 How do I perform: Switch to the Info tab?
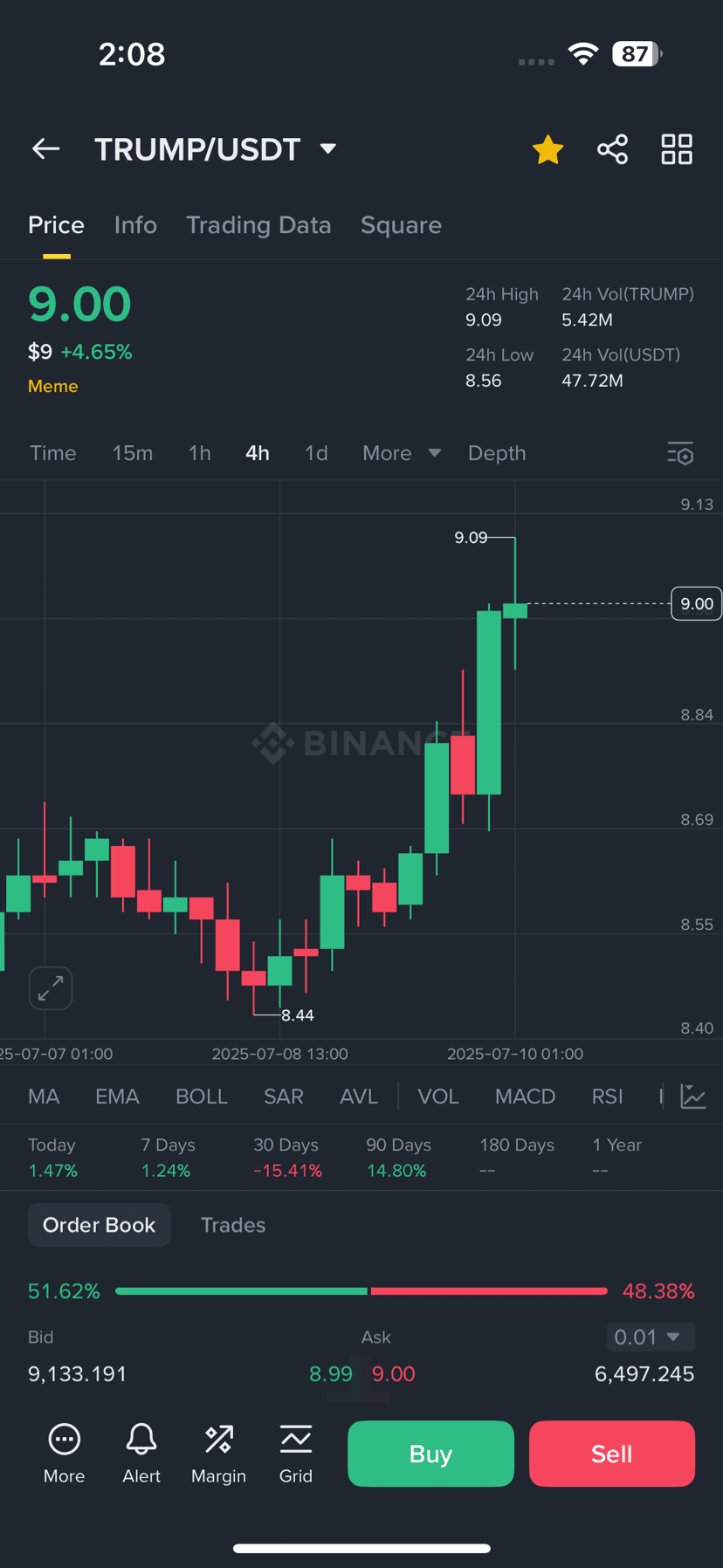pyautogui.click(x=135, y=225)
